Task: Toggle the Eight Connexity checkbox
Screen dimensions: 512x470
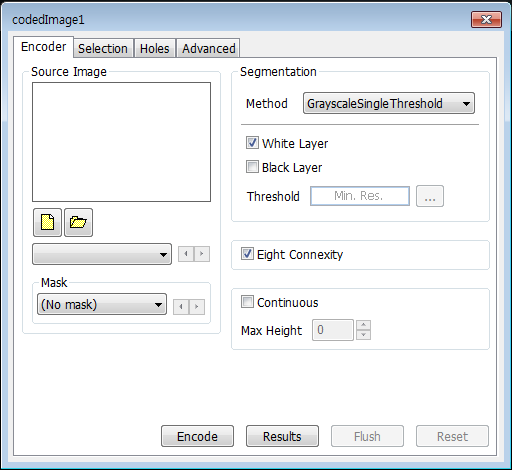Action: pos(247,254)
